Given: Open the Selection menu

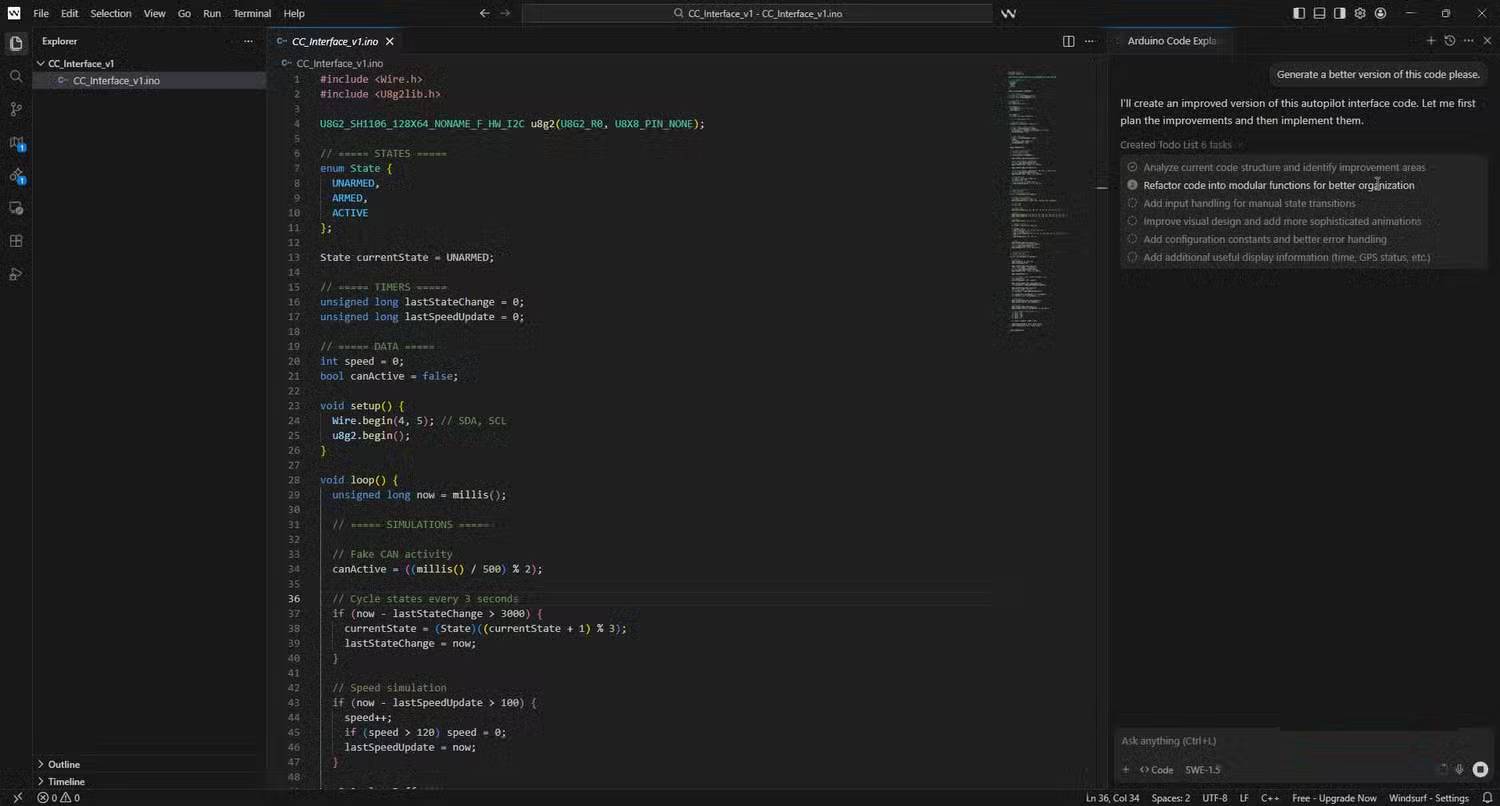Looking at the screenshot, I should point(111,13).
